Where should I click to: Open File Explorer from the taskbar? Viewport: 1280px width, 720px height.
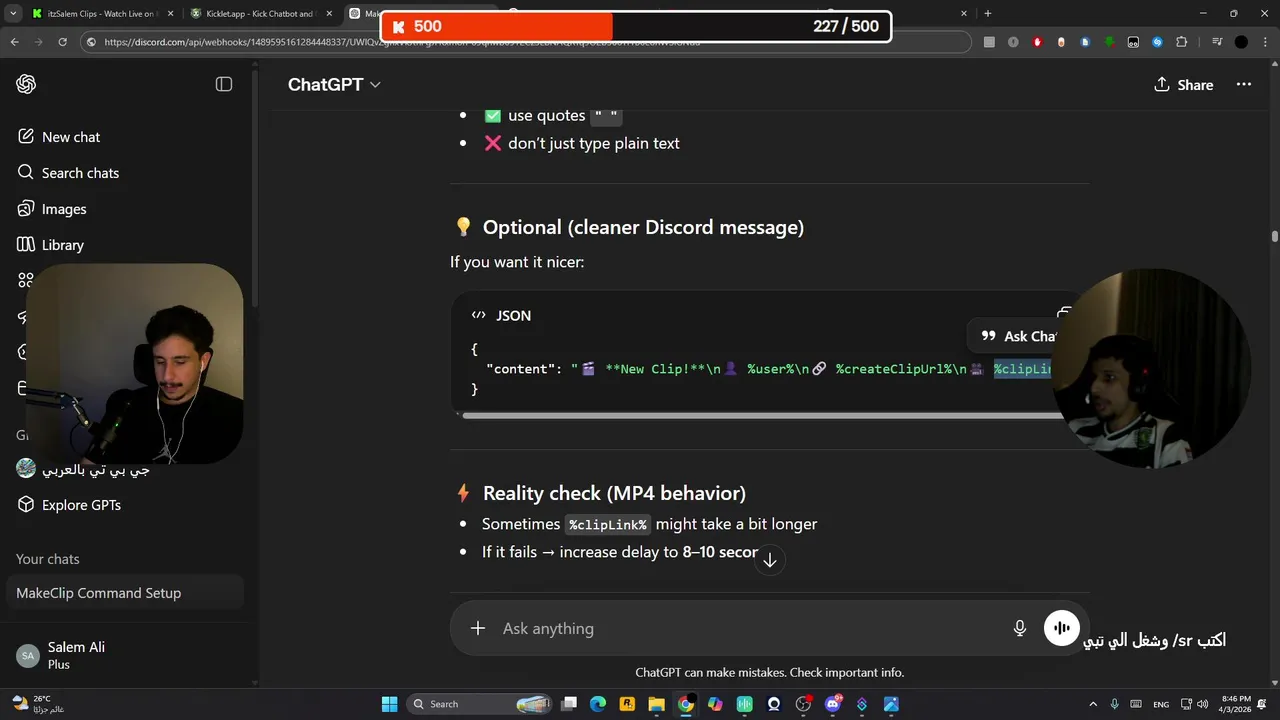pos(656,704)
